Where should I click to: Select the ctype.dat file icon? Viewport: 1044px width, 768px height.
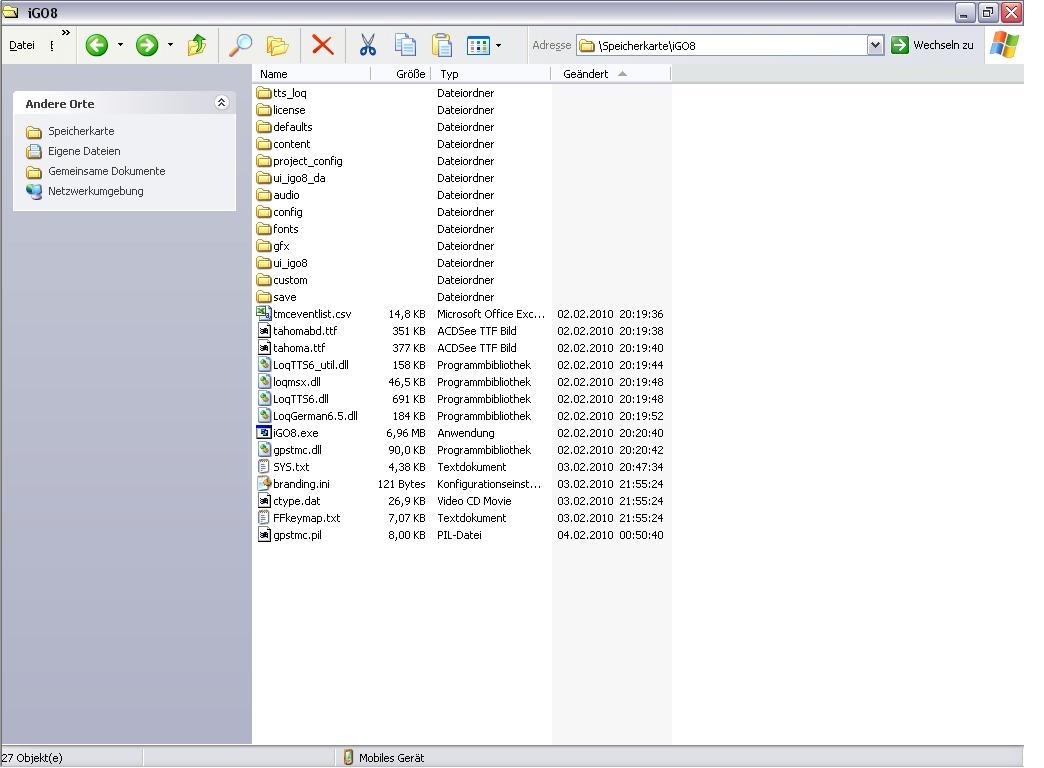[264, 500]
